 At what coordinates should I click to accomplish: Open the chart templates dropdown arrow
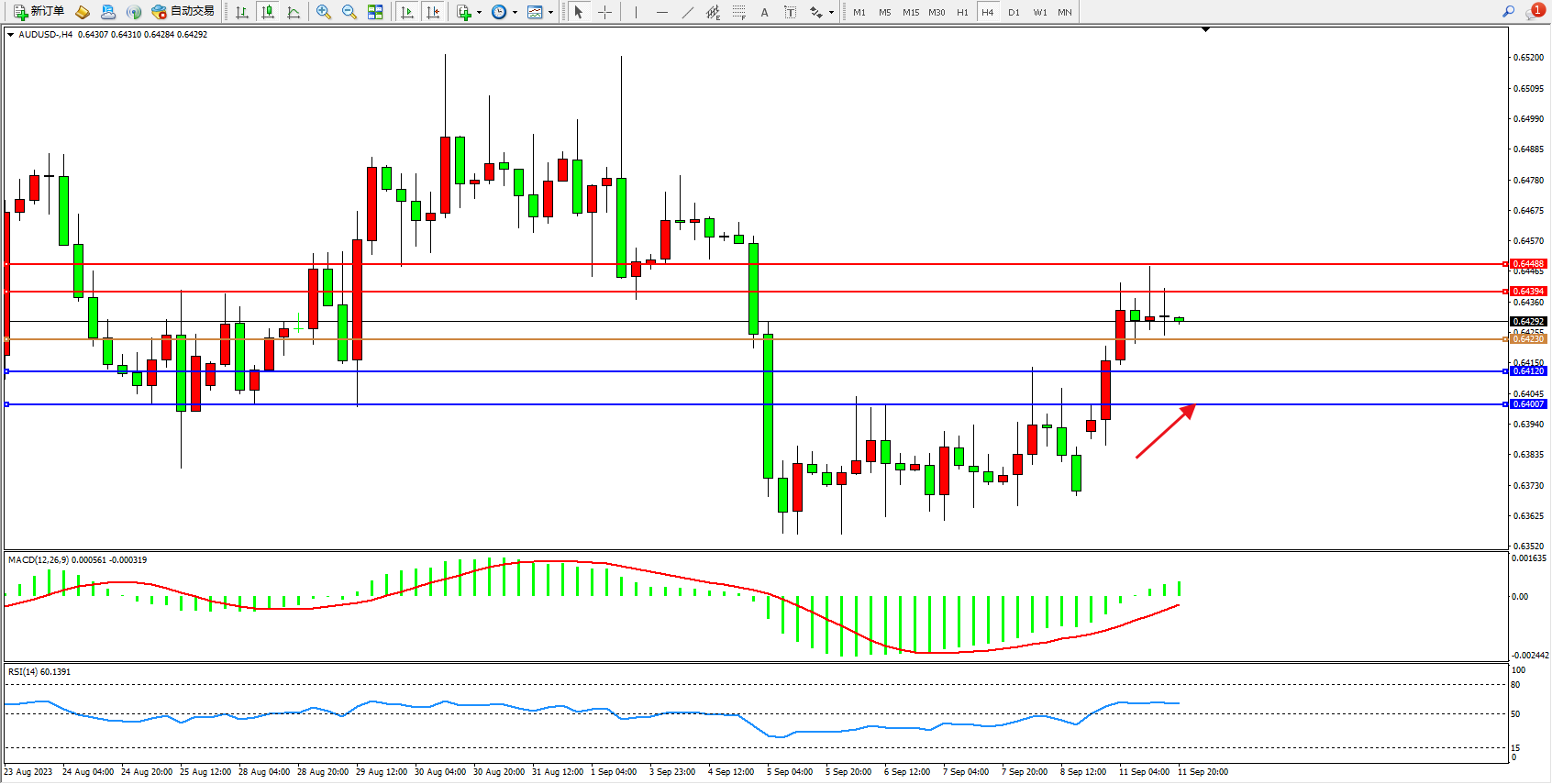550,13
